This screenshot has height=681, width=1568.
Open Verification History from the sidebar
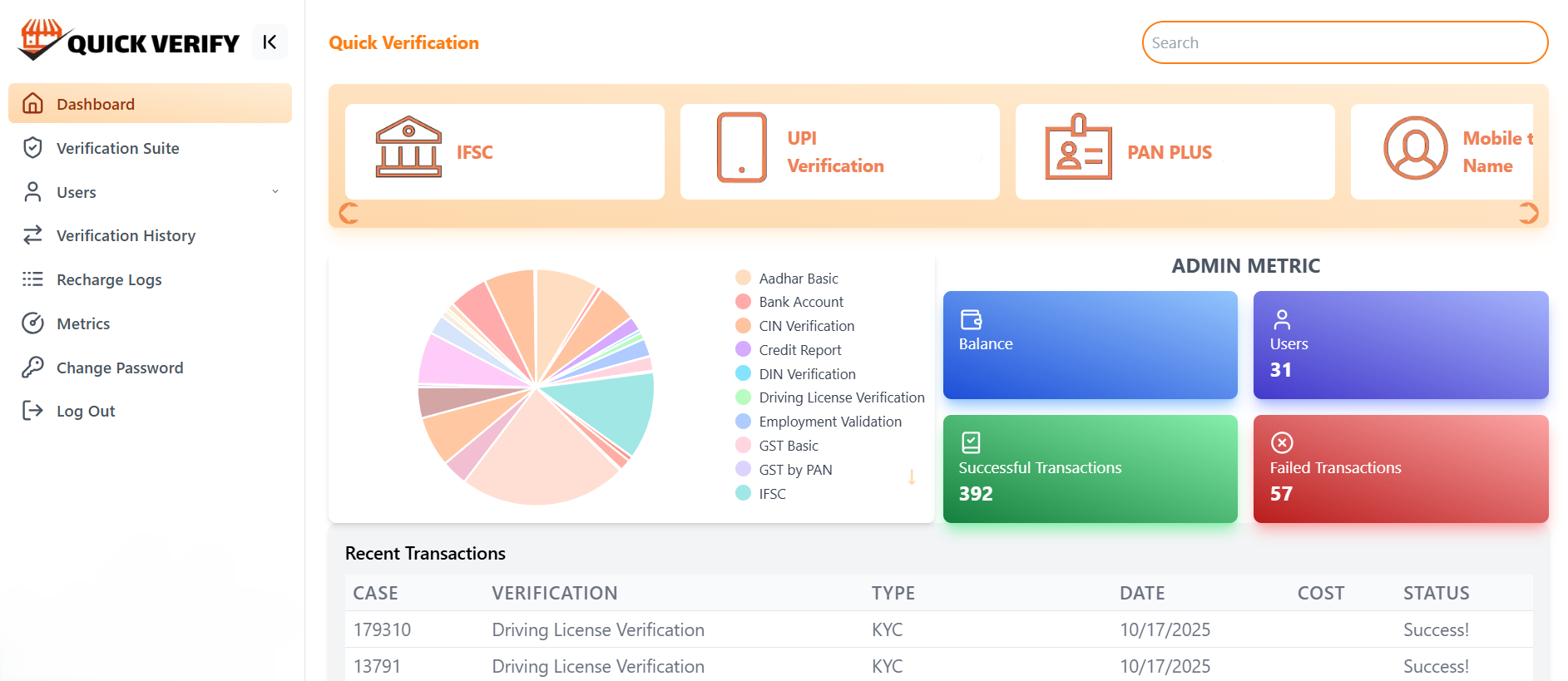point(126,236)
